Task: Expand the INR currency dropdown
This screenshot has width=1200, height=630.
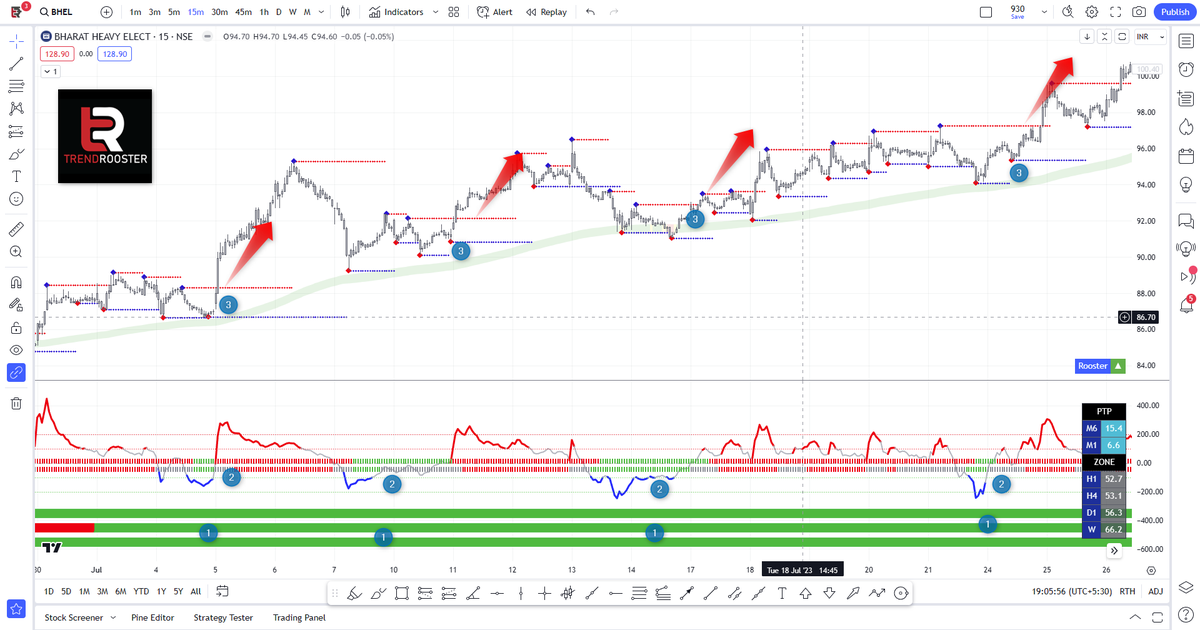Action: click(1150, 37)
